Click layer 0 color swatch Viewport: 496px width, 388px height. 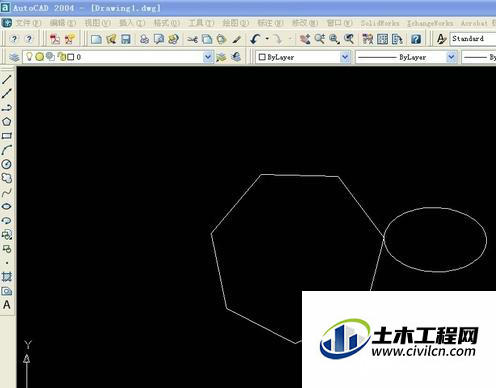71,57
